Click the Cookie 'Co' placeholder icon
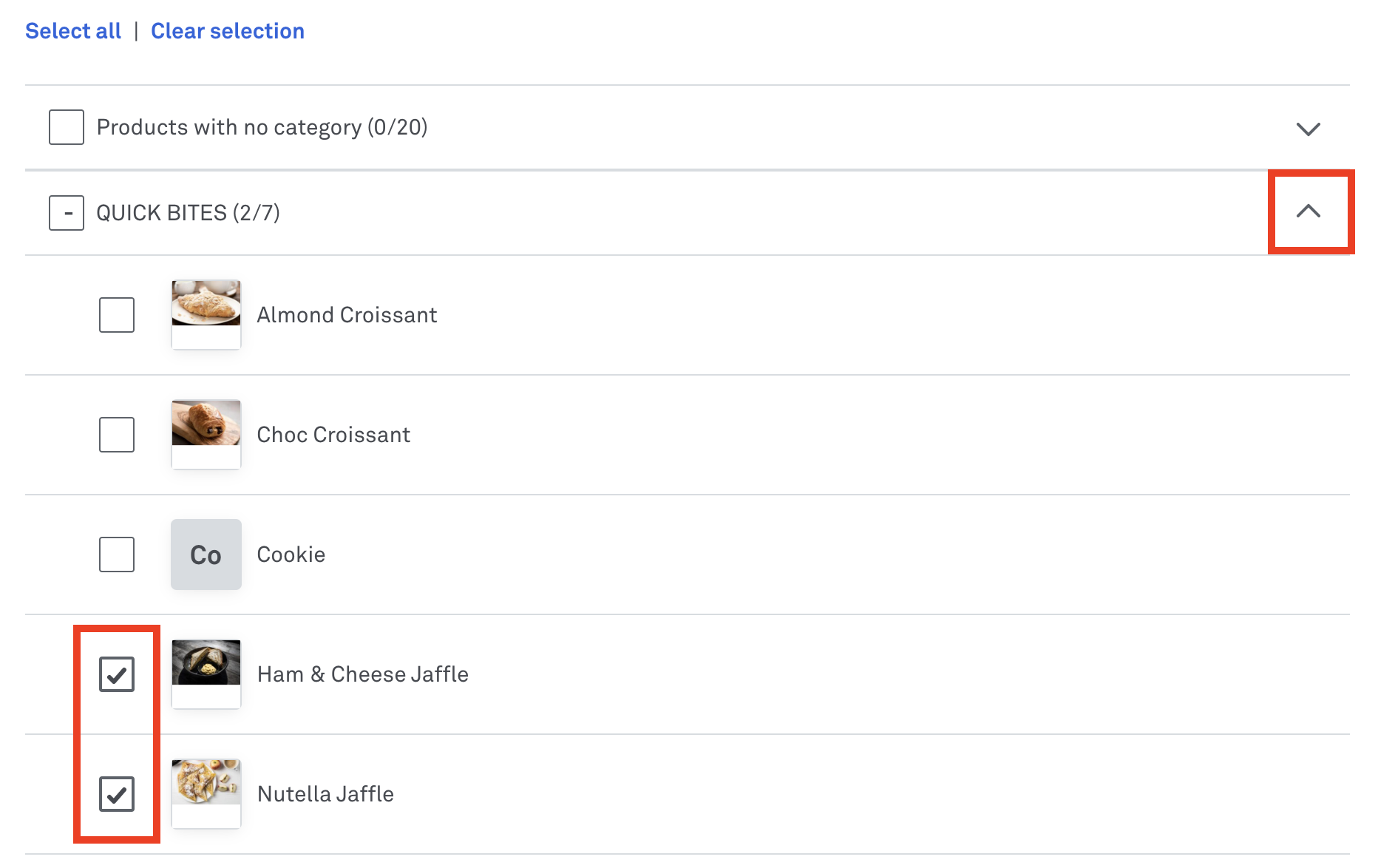 (x=206, y=555)
